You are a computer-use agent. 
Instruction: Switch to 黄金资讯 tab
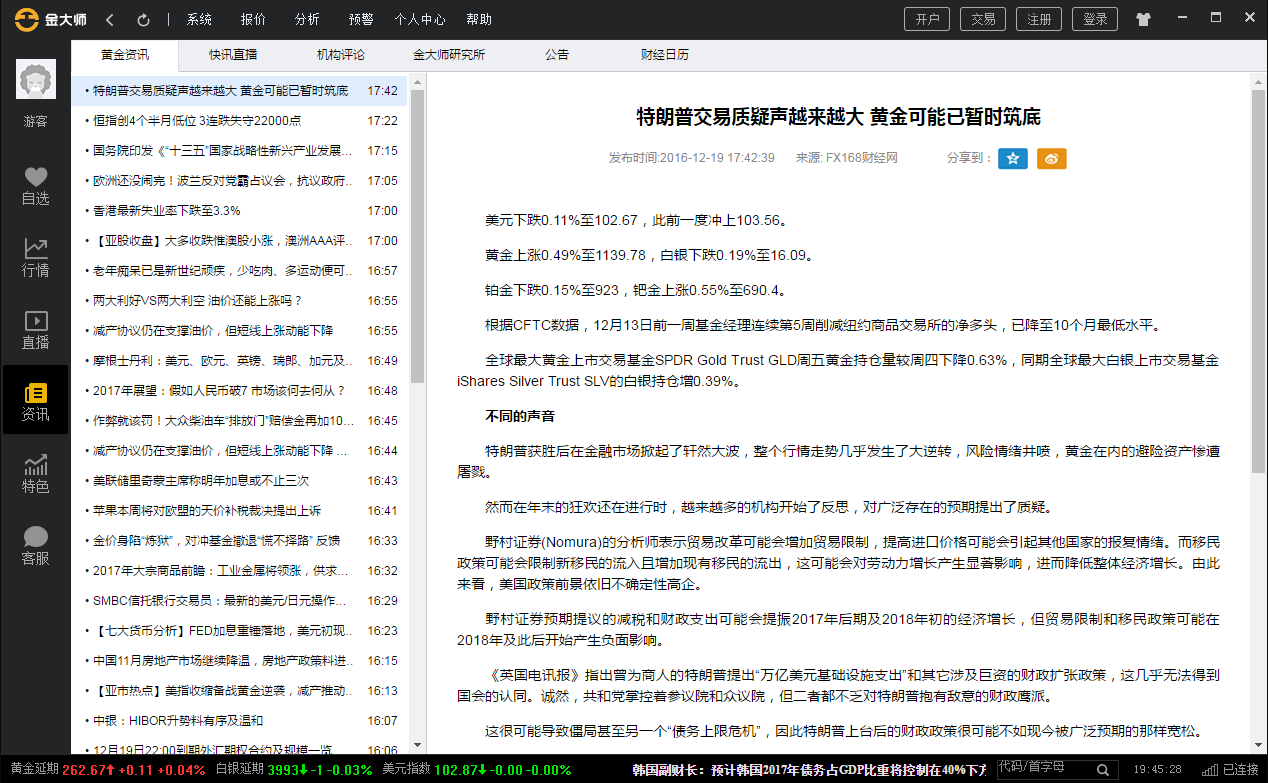pyautogui.click(x=125, y=55)
